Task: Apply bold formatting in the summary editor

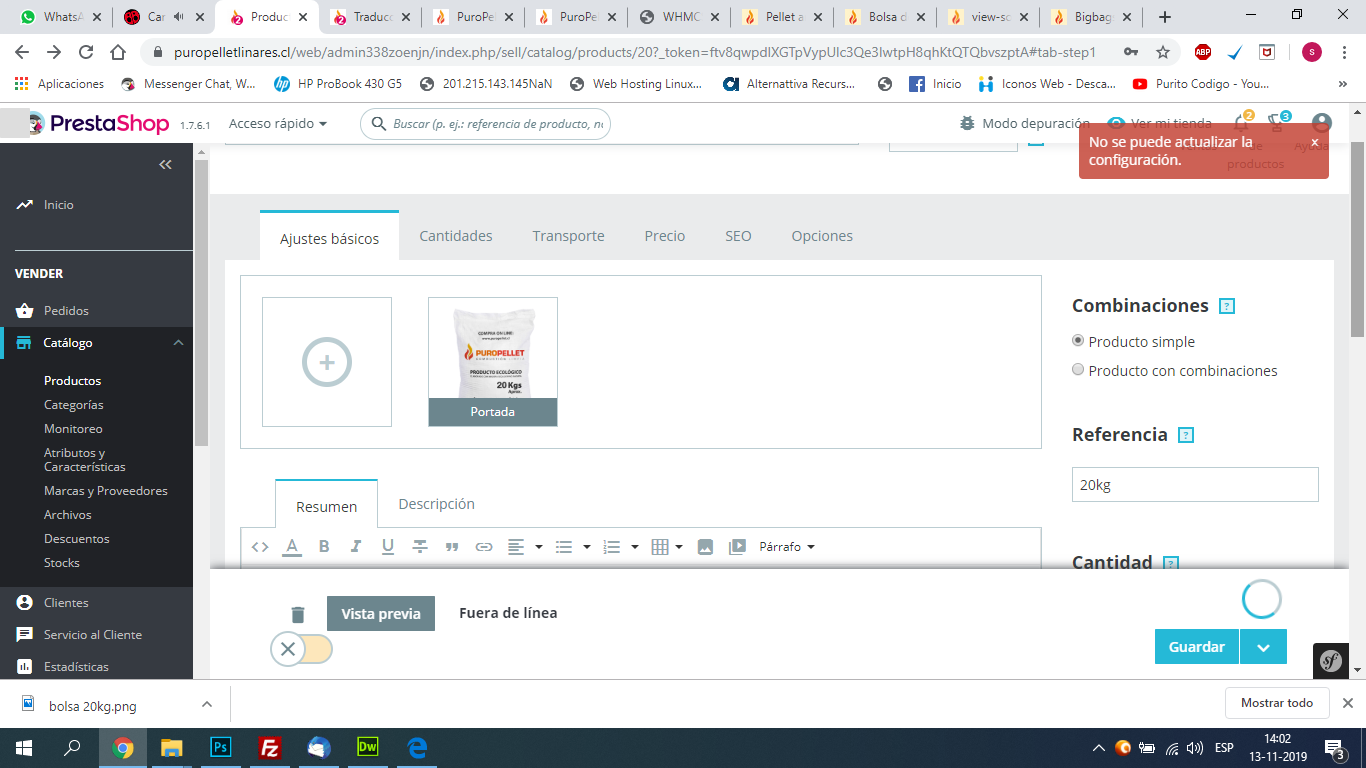Action: tap(324, 547)
